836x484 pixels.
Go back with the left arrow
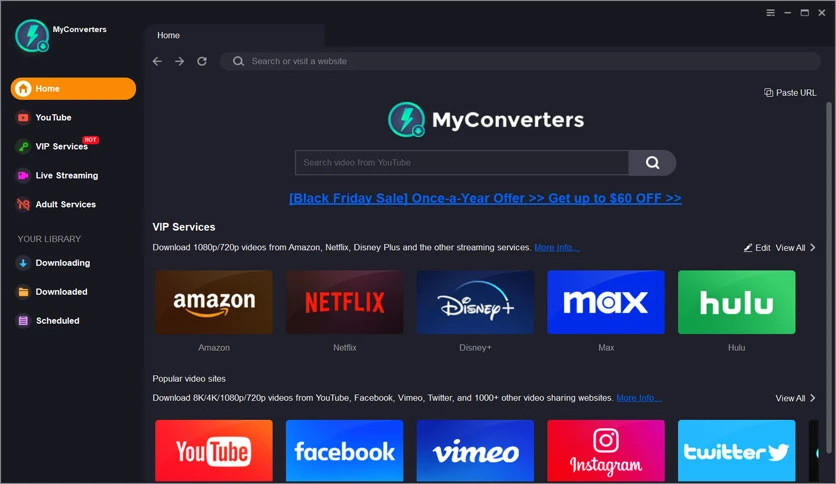(x=157, y=61)
